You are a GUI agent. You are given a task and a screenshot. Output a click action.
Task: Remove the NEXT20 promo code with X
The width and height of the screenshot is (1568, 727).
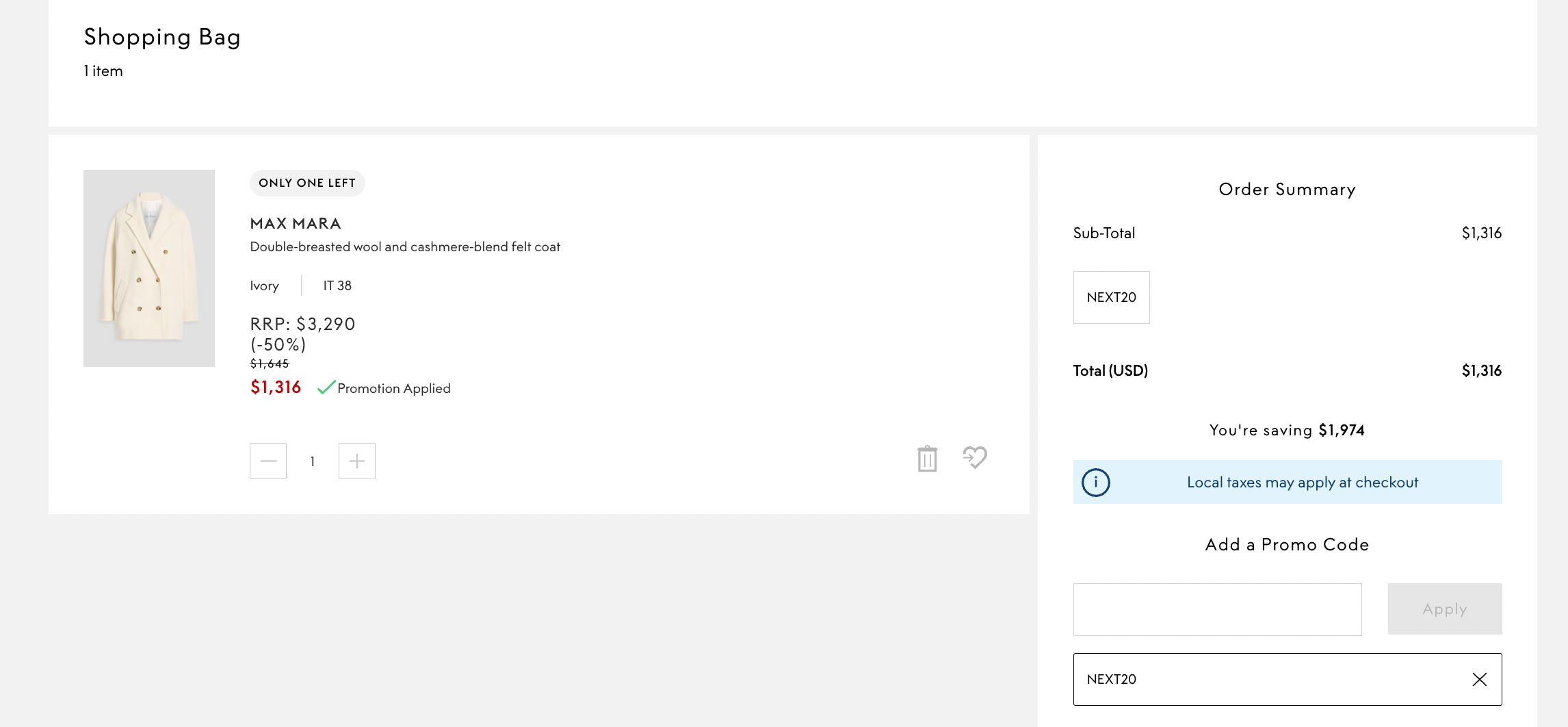1479,679
